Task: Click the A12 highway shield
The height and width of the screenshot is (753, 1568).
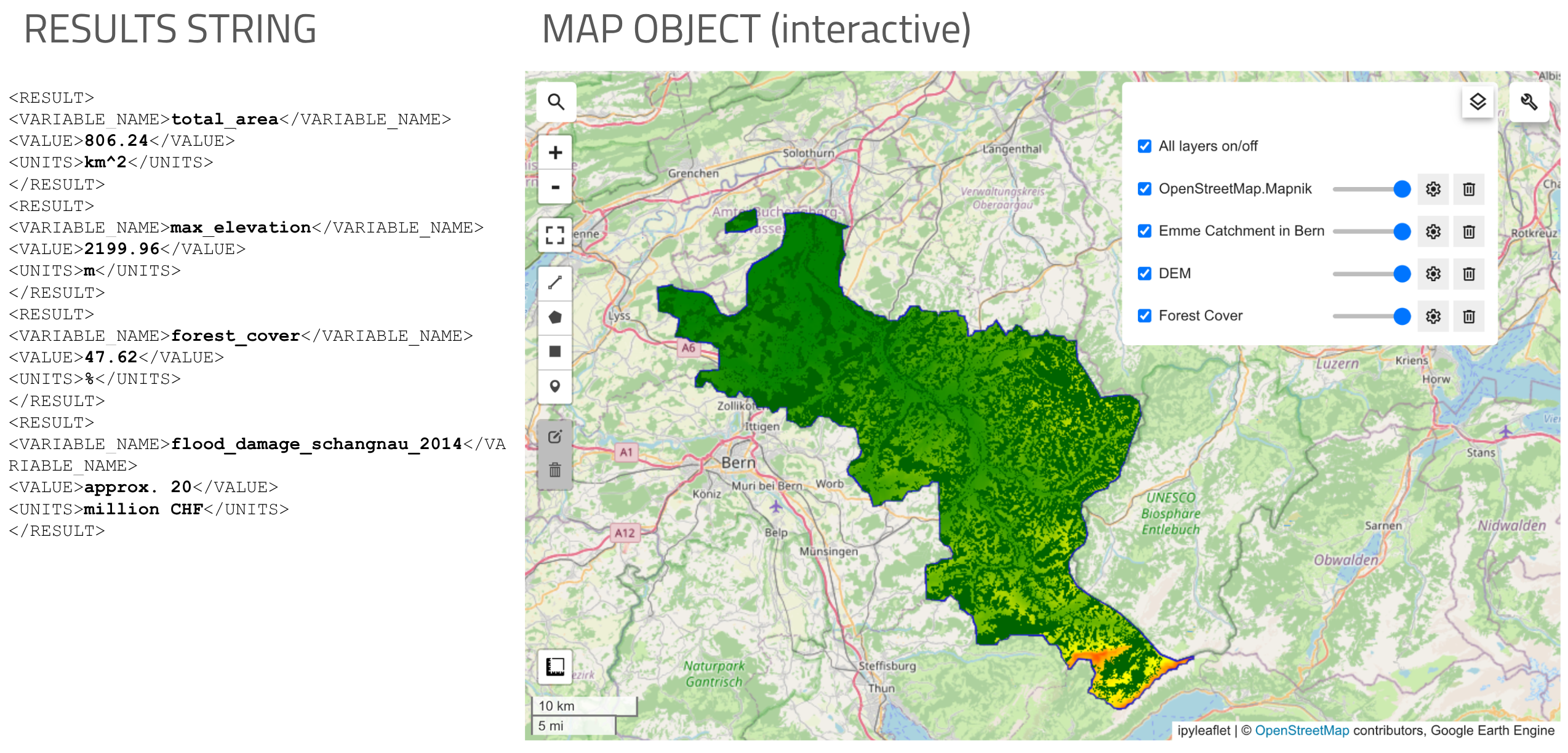Action: [x=625, y=533]
